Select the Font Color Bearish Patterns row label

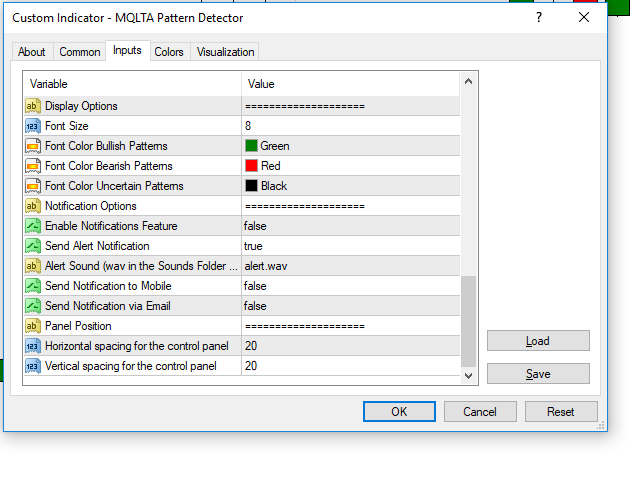pos(109,166)
